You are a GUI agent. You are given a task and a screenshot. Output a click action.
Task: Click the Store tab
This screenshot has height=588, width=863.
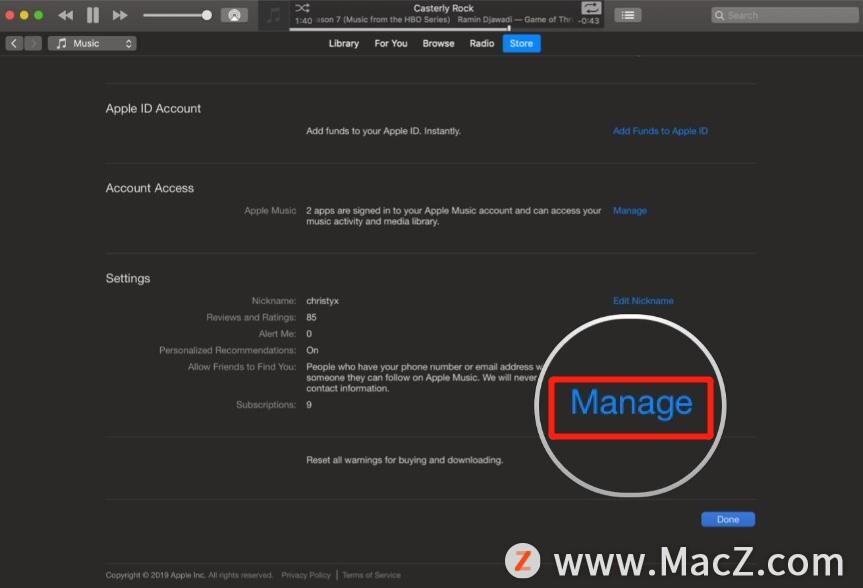point(521,43)
